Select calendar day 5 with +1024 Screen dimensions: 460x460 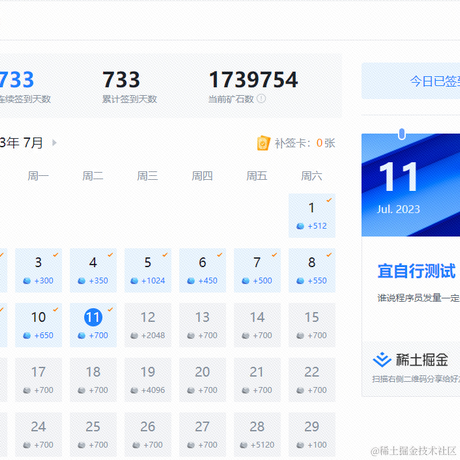point(148,270)
